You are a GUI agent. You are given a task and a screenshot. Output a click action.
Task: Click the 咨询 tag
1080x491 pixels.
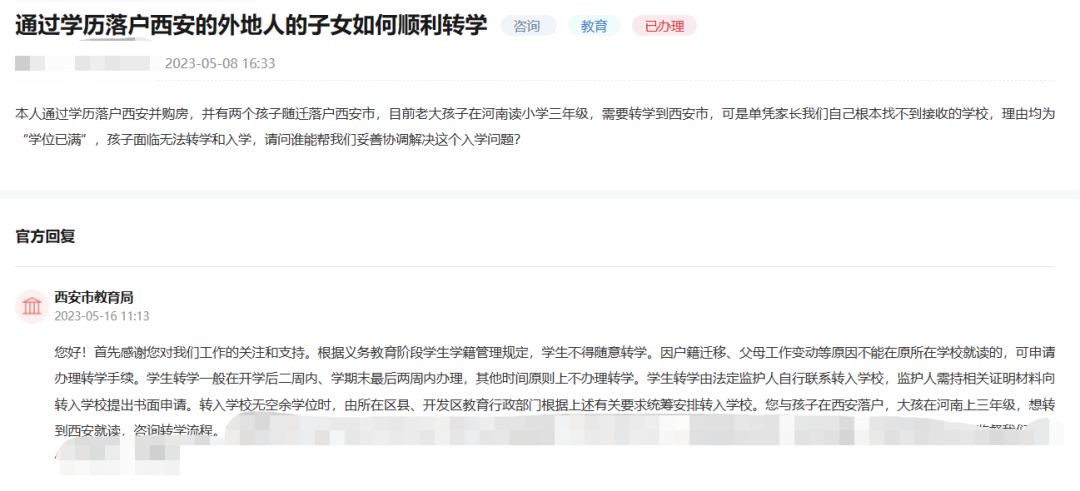[528, 26]
